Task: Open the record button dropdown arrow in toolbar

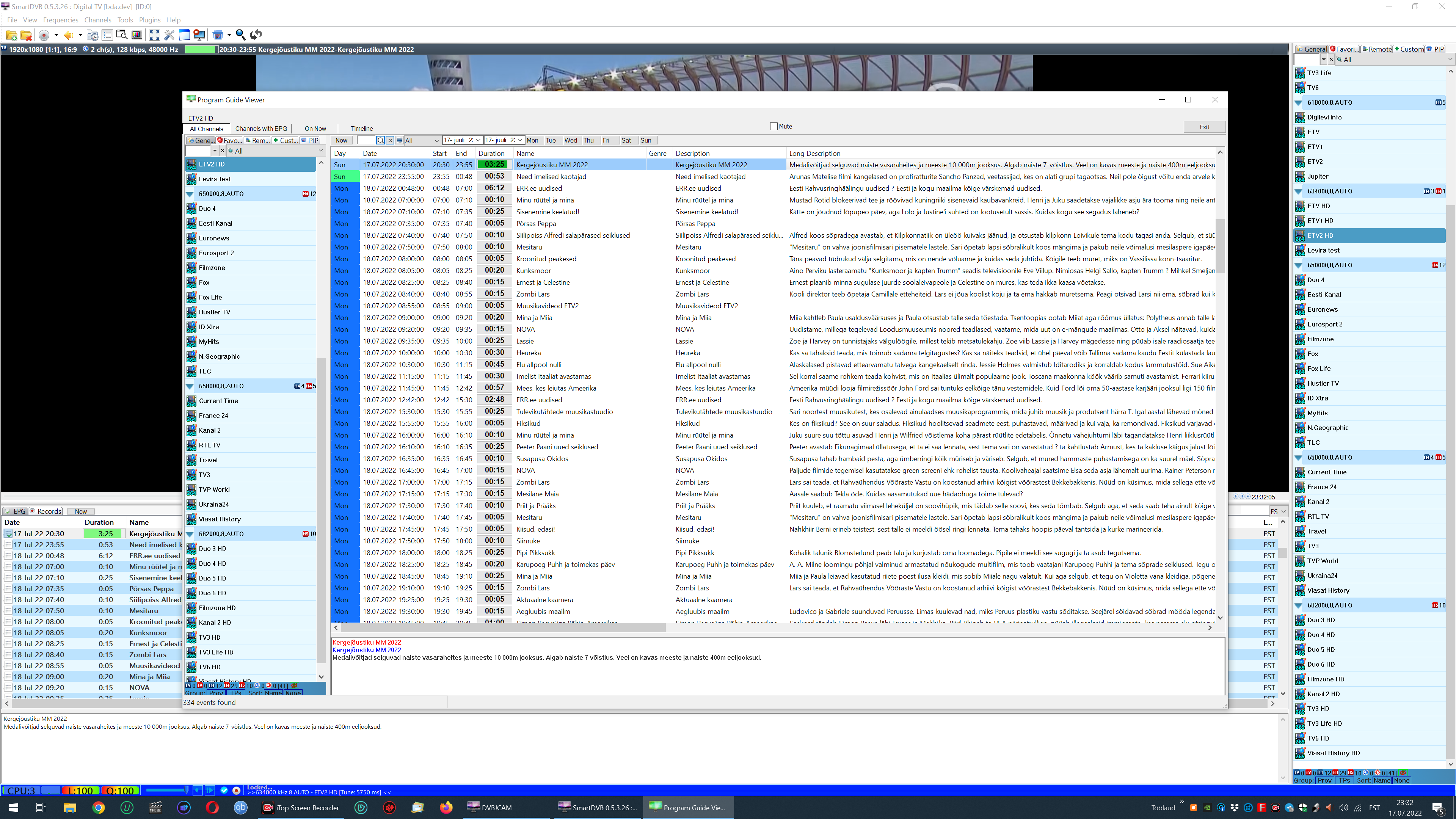Action: click(56, 35)
